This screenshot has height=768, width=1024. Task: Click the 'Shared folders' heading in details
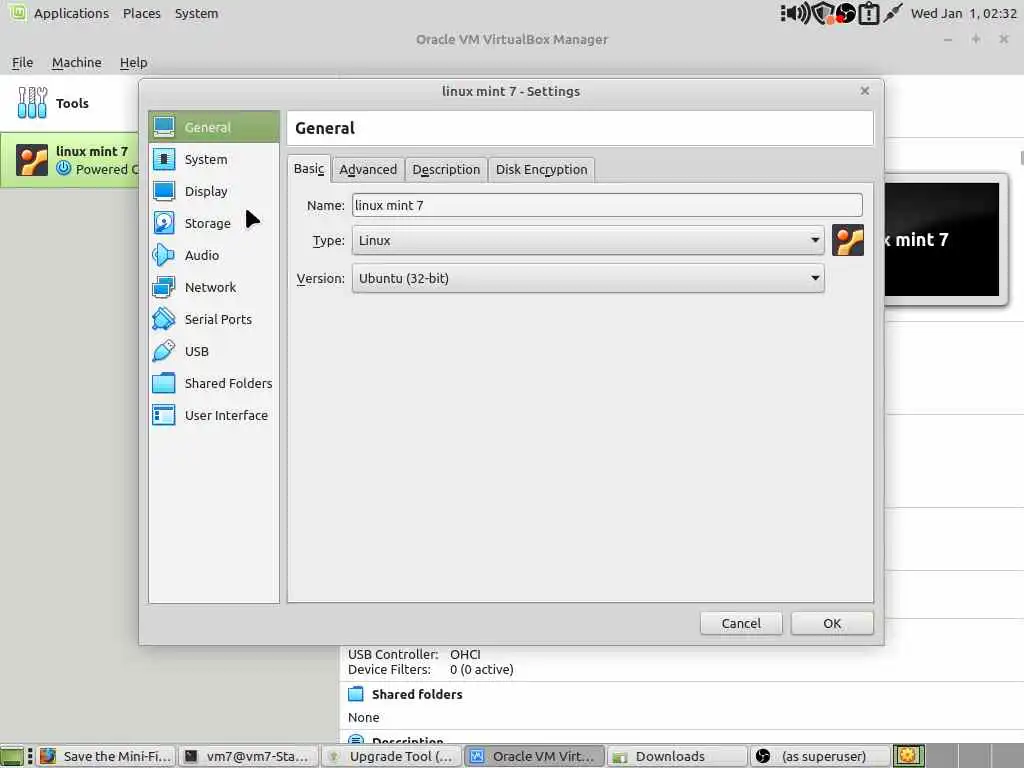coord(417,694)
